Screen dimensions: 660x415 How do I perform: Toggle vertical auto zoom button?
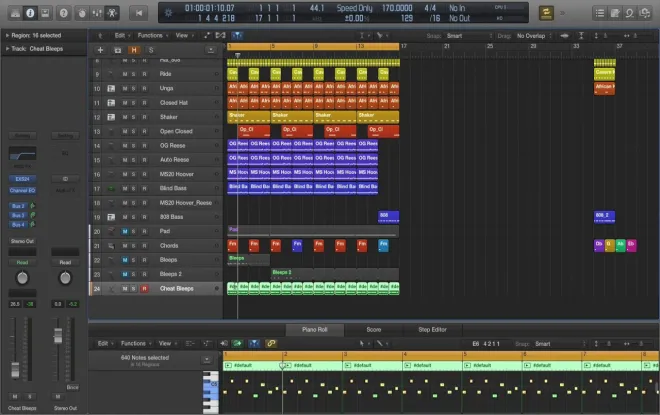coord(581,36)
